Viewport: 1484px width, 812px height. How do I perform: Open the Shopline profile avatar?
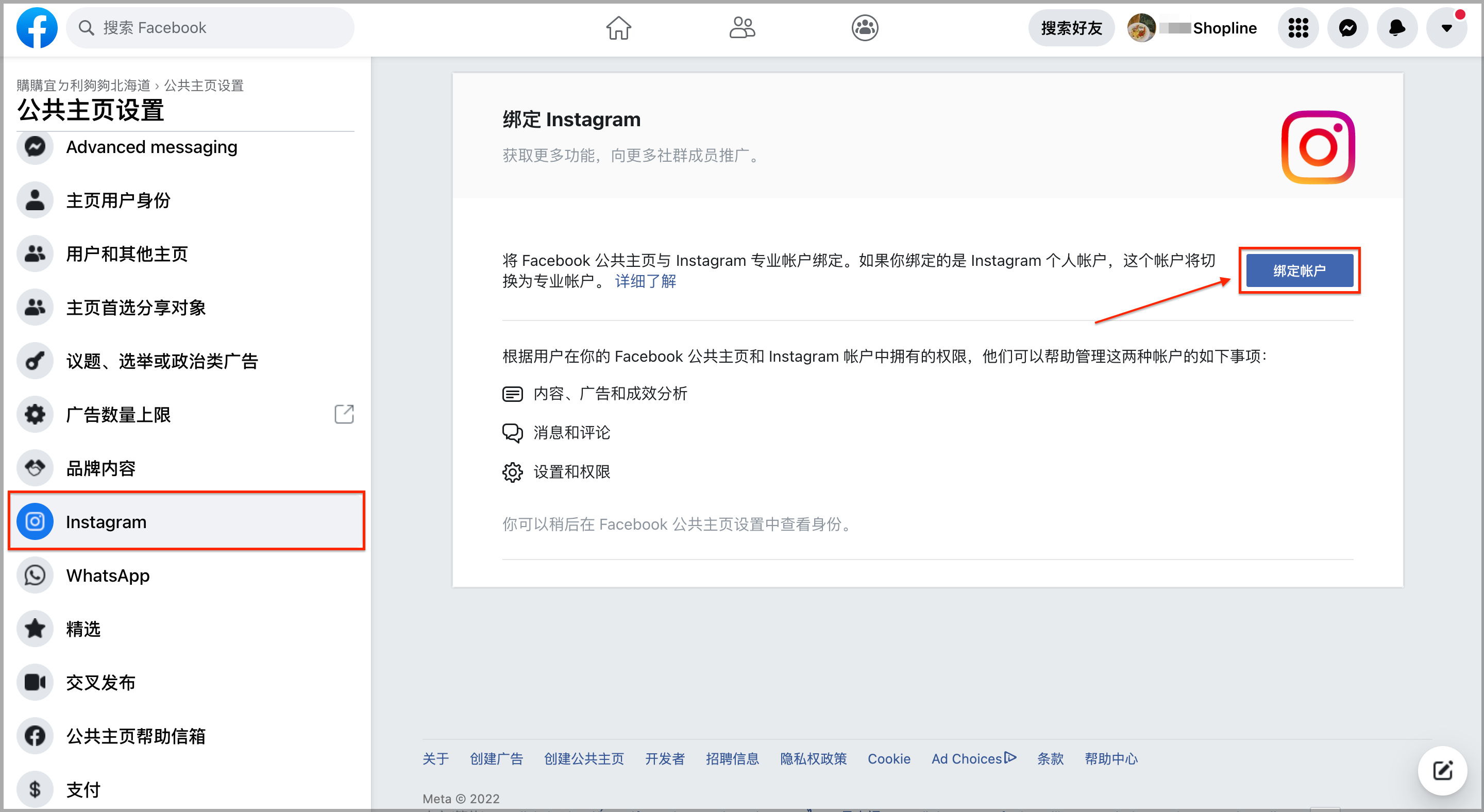point(1141,28)
